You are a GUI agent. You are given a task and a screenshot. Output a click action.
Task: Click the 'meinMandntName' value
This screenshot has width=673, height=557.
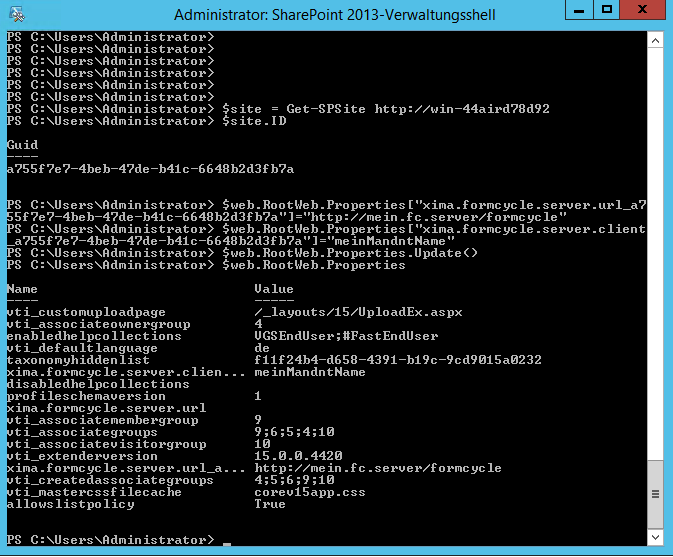(x=309, y=373)
